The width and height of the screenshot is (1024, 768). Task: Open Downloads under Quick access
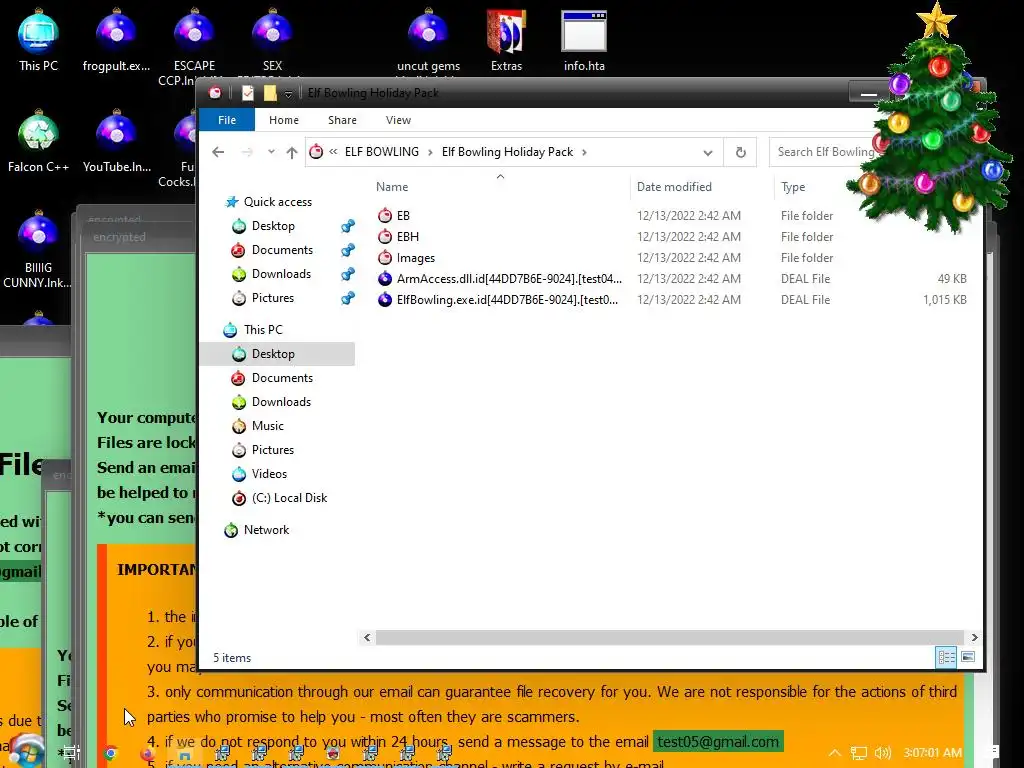pos(281,274)
